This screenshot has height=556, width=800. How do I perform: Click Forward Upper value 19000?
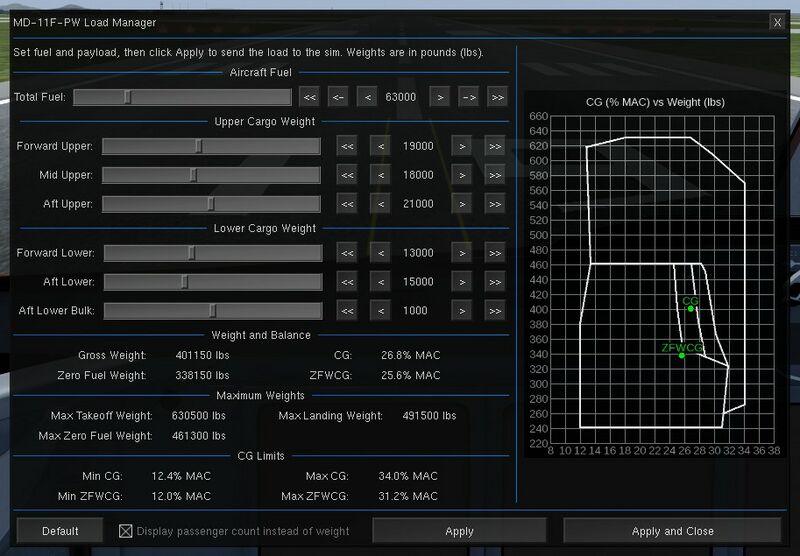tap(418, 146)
